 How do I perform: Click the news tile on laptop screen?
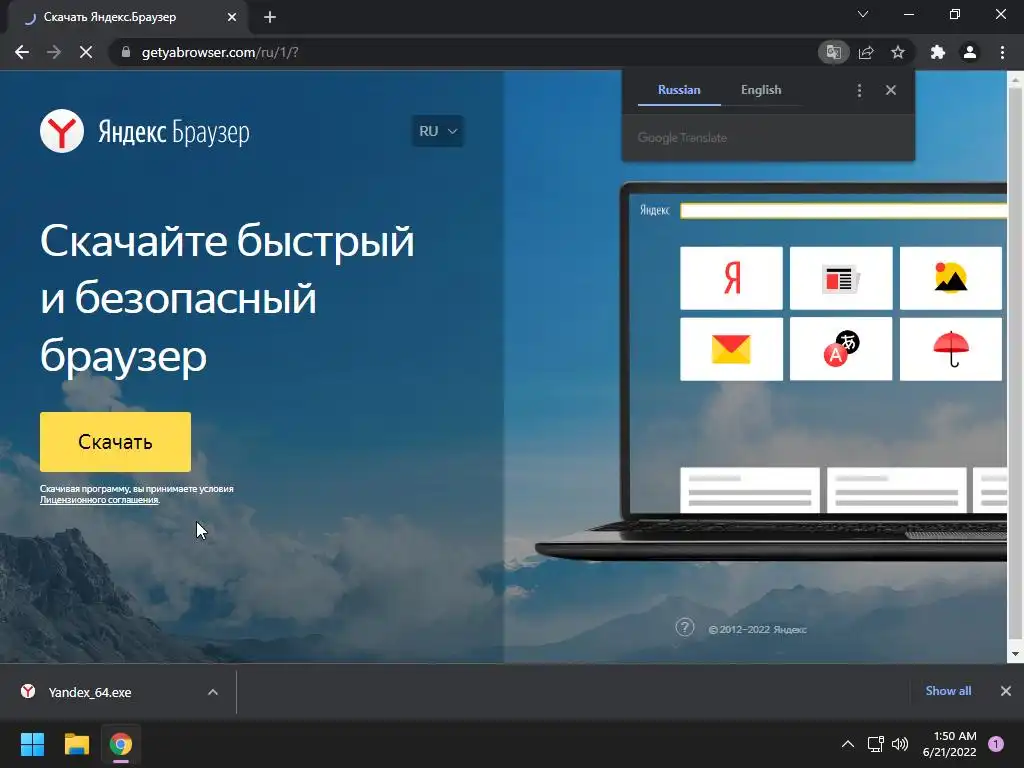[x=841, y=278]
